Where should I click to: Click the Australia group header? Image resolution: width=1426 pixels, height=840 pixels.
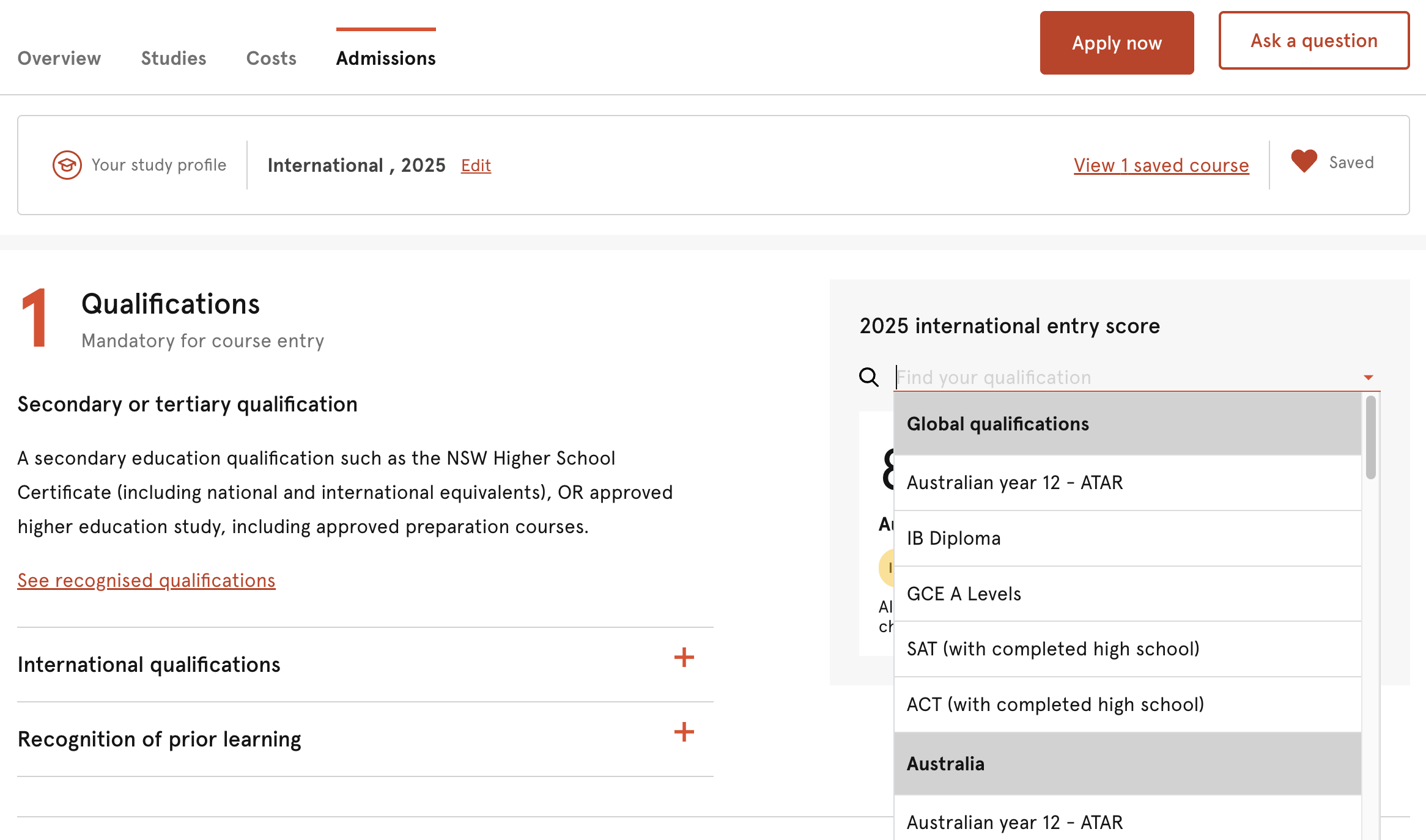point(1128,764)
